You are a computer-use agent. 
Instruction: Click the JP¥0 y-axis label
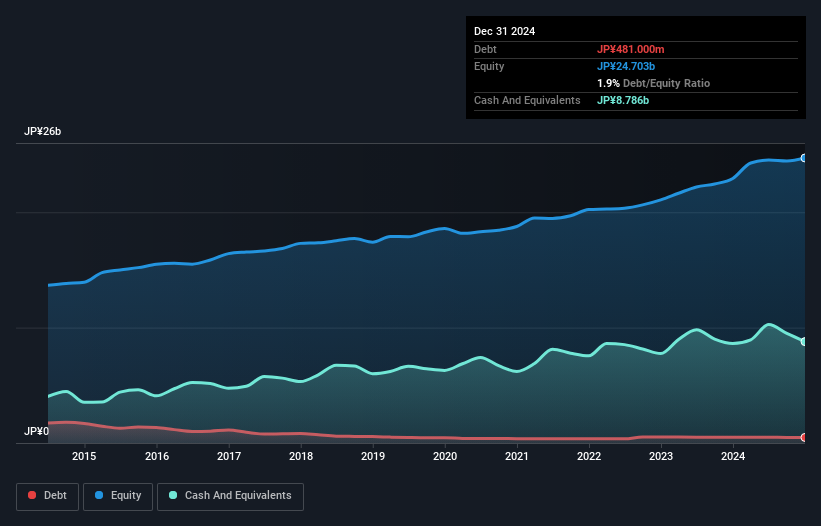[x=37, y=431]
